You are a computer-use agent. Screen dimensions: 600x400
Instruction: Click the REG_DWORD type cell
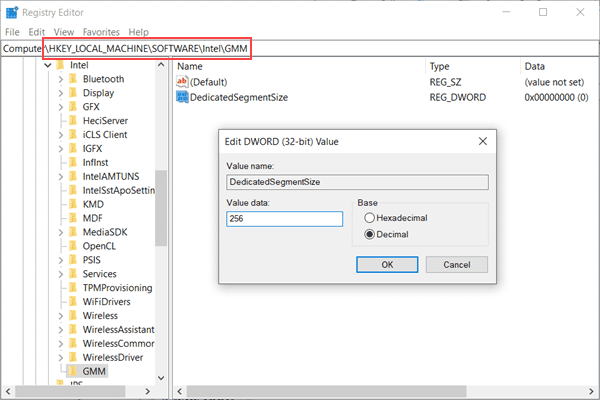tap(458, 97)
